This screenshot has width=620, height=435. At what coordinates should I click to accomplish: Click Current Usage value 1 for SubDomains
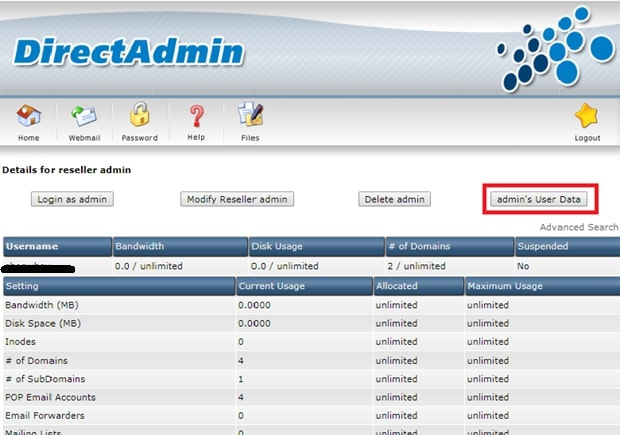tap(241, 379)
